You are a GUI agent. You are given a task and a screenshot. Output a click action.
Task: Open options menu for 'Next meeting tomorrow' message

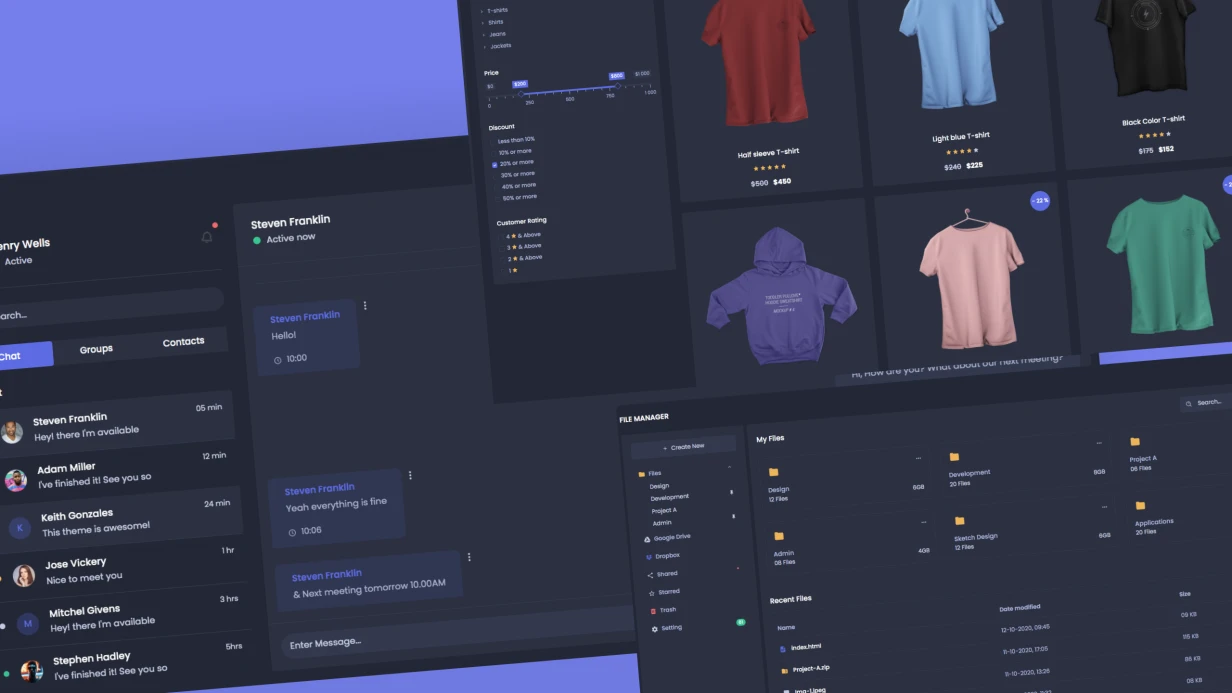pos(469,557)
